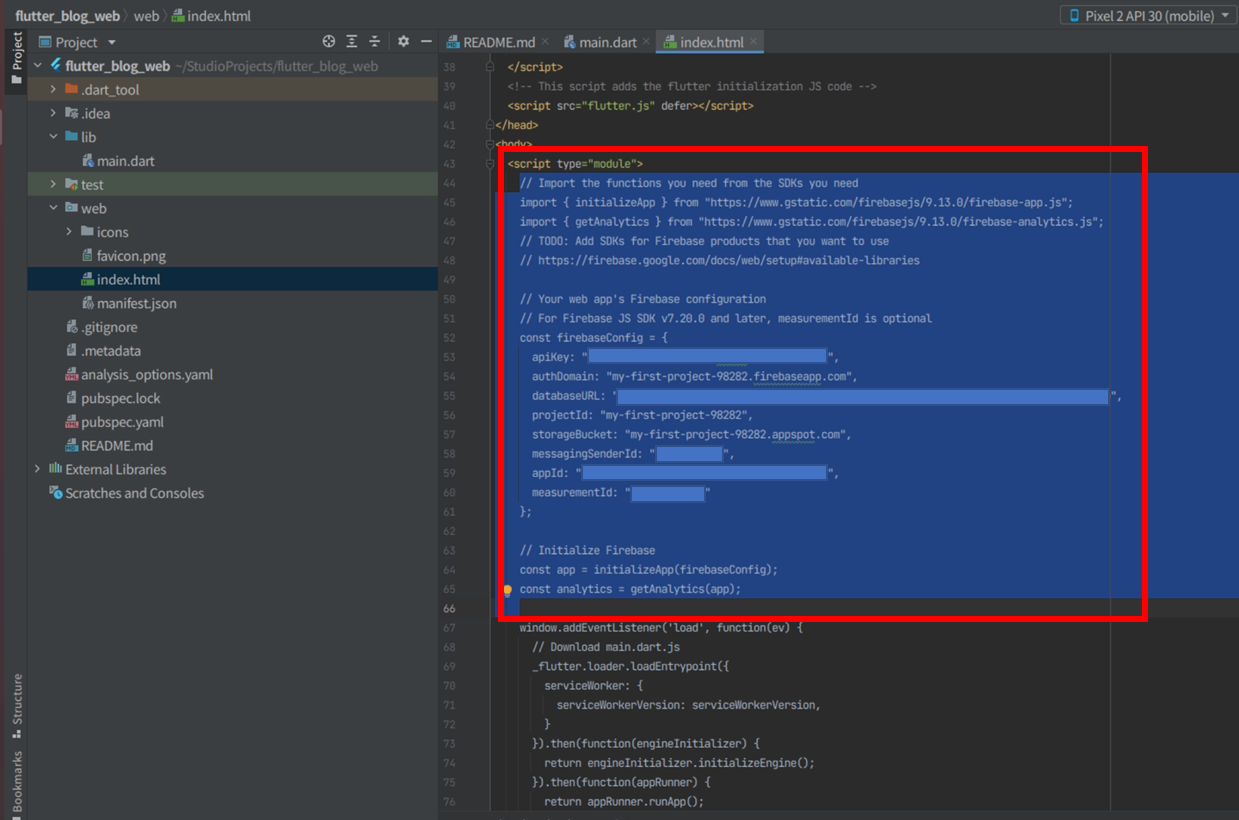The image size is (1239, 820).
Task: Toggle the Structure tool window sidebar button
Action: [x=16, y=705]
